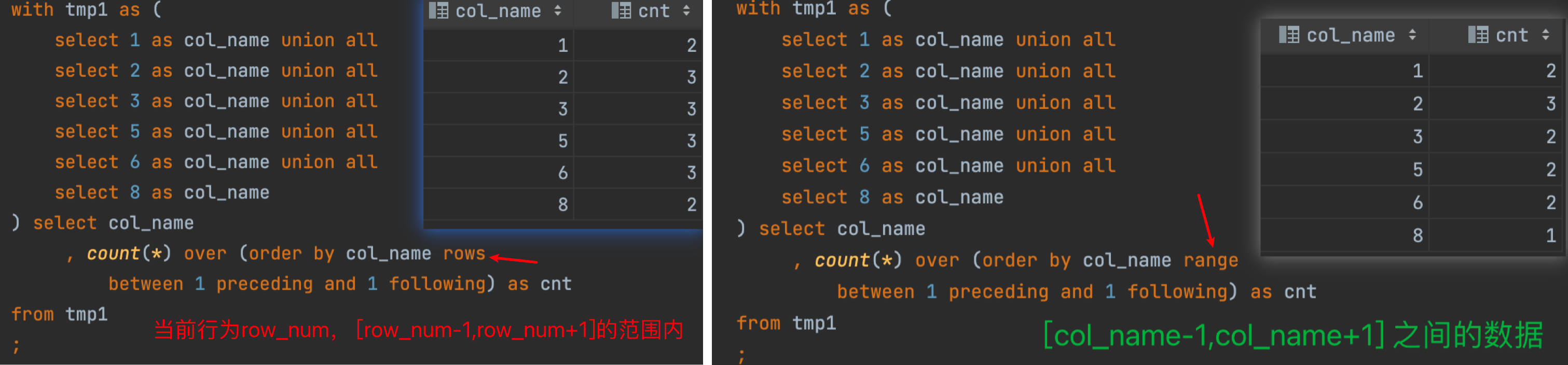Viewport: 1568px width, 365px height.
Task: Click the 'rows' keyword in the left query
Action: click(x=464, y=253)
